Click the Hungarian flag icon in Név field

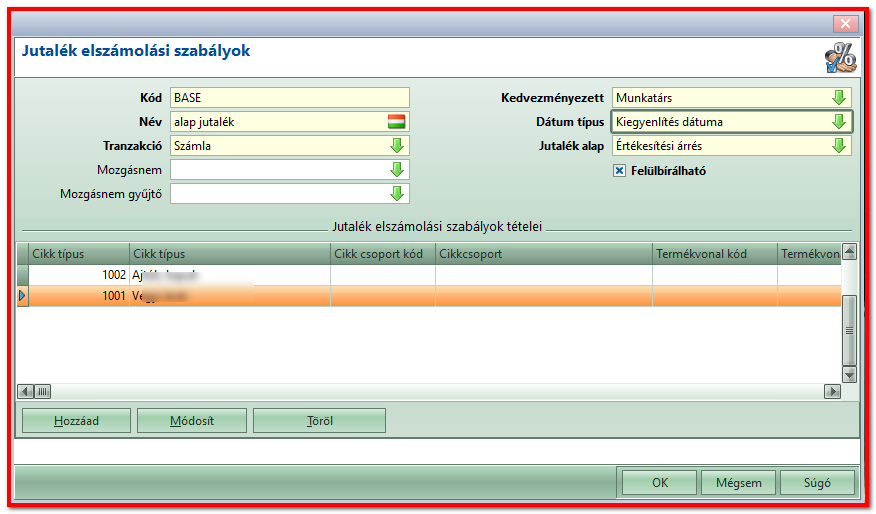tap(397, 122)
